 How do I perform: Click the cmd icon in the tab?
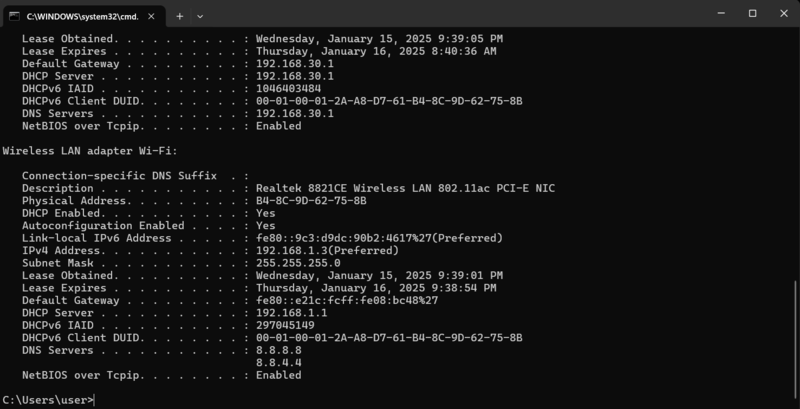[17, 16]
